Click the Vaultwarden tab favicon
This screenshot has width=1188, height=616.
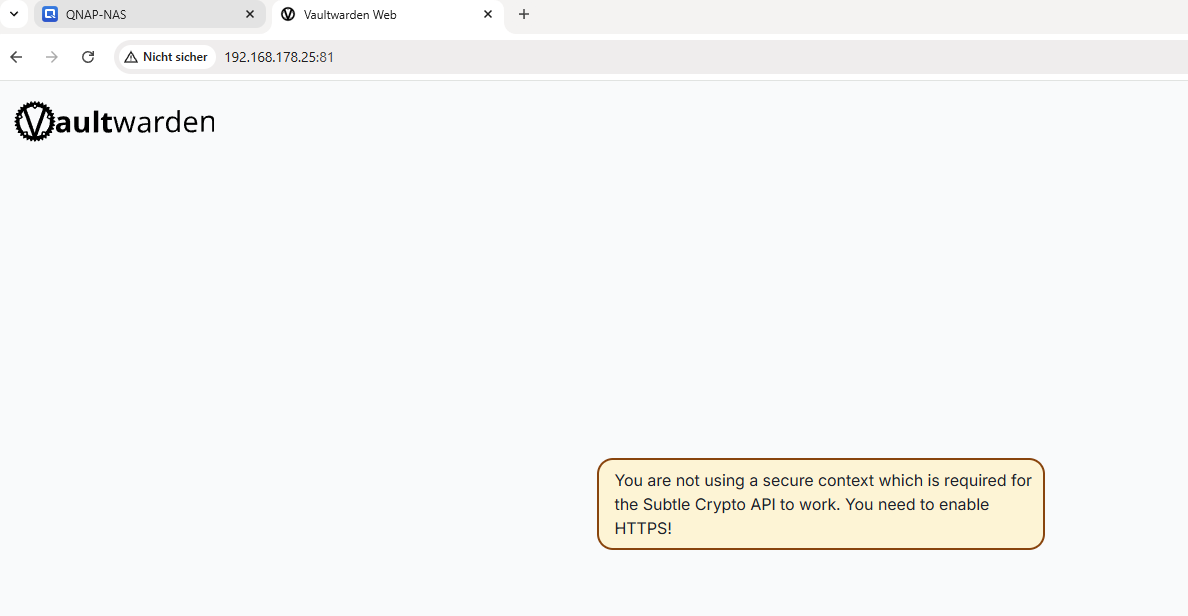coord(288,14)
